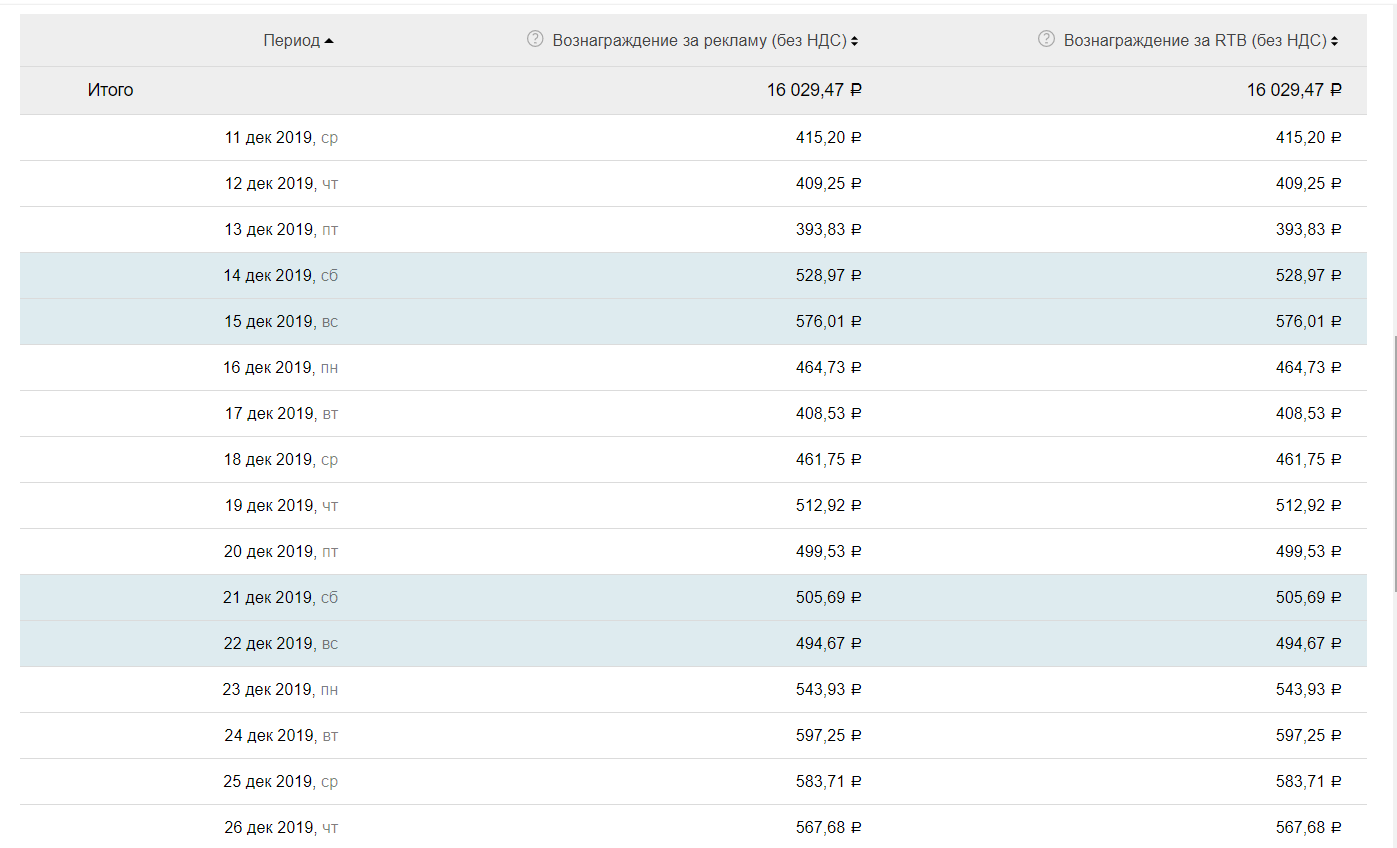Screen dimensions: 1397x848
Task: Click the 16 029,47 ₽ ad reward total
Action: pyautogui.click(x=814, y=90)
